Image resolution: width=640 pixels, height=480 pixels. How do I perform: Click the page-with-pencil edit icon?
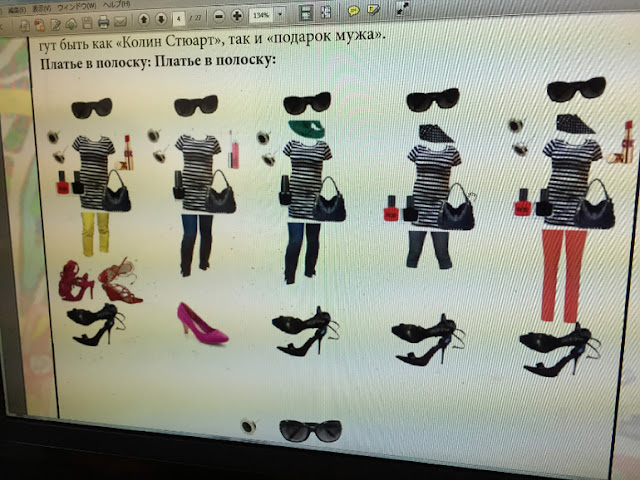click(55, 24)
